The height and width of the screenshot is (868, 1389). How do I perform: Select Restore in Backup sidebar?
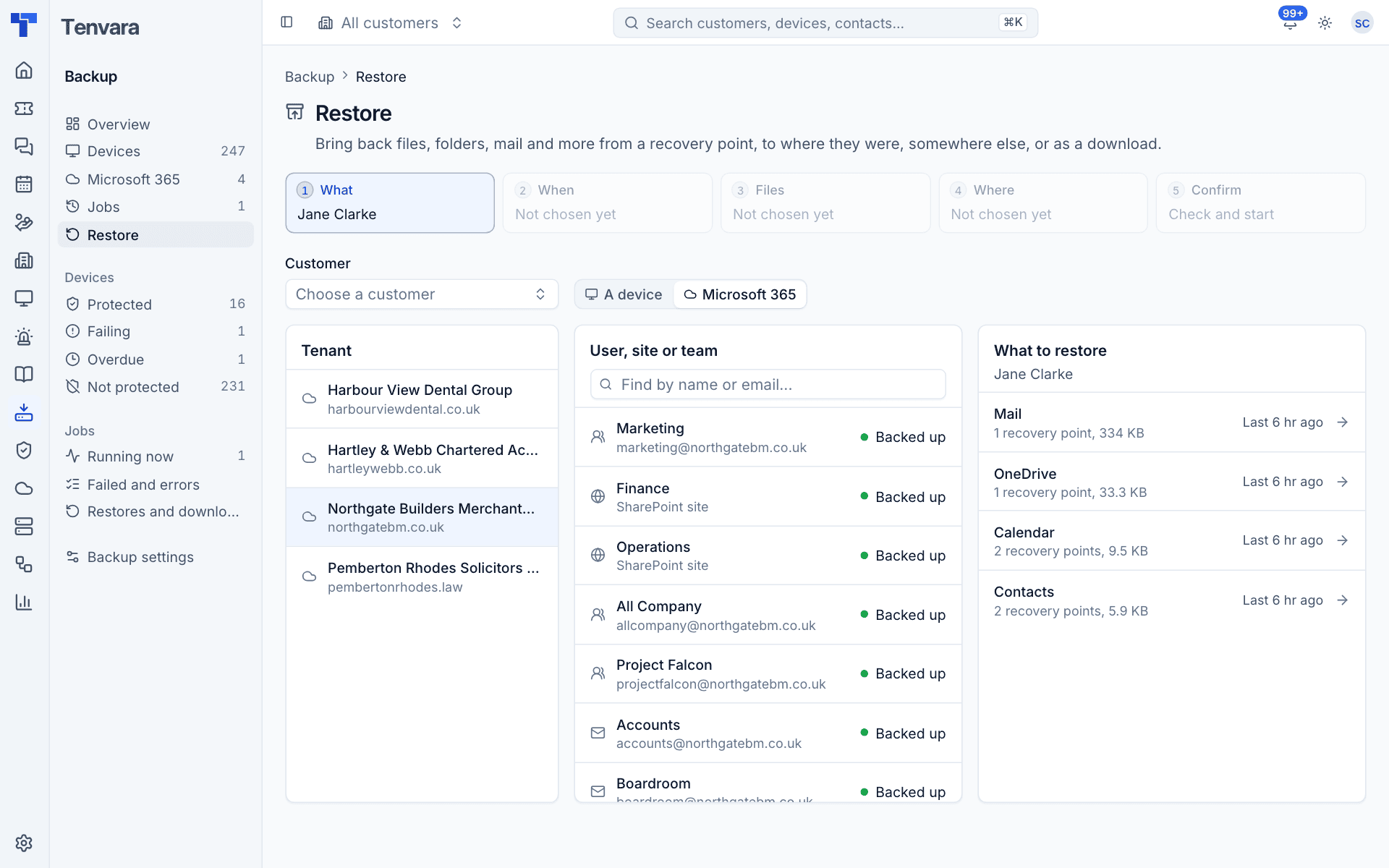tap(156, 235)
